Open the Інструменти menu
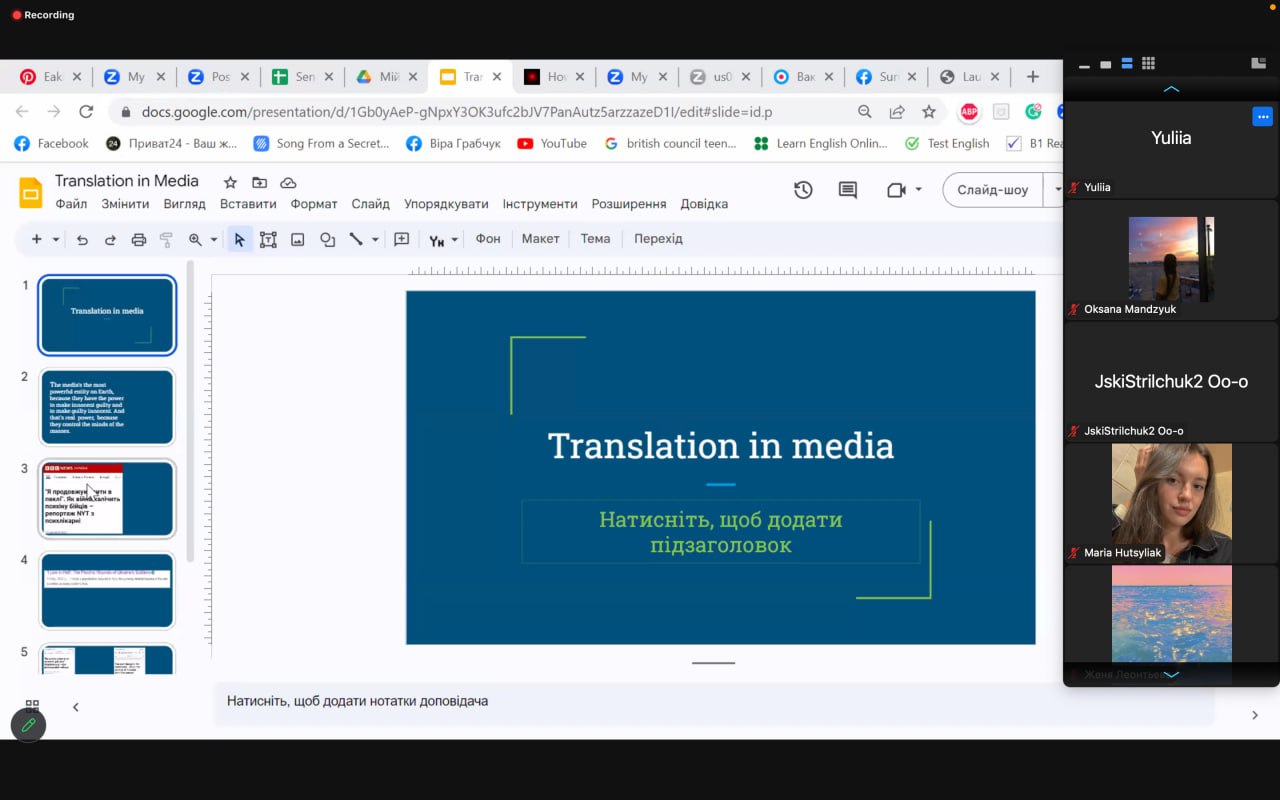Screen dimensions: 1280x800 point(540,204)
